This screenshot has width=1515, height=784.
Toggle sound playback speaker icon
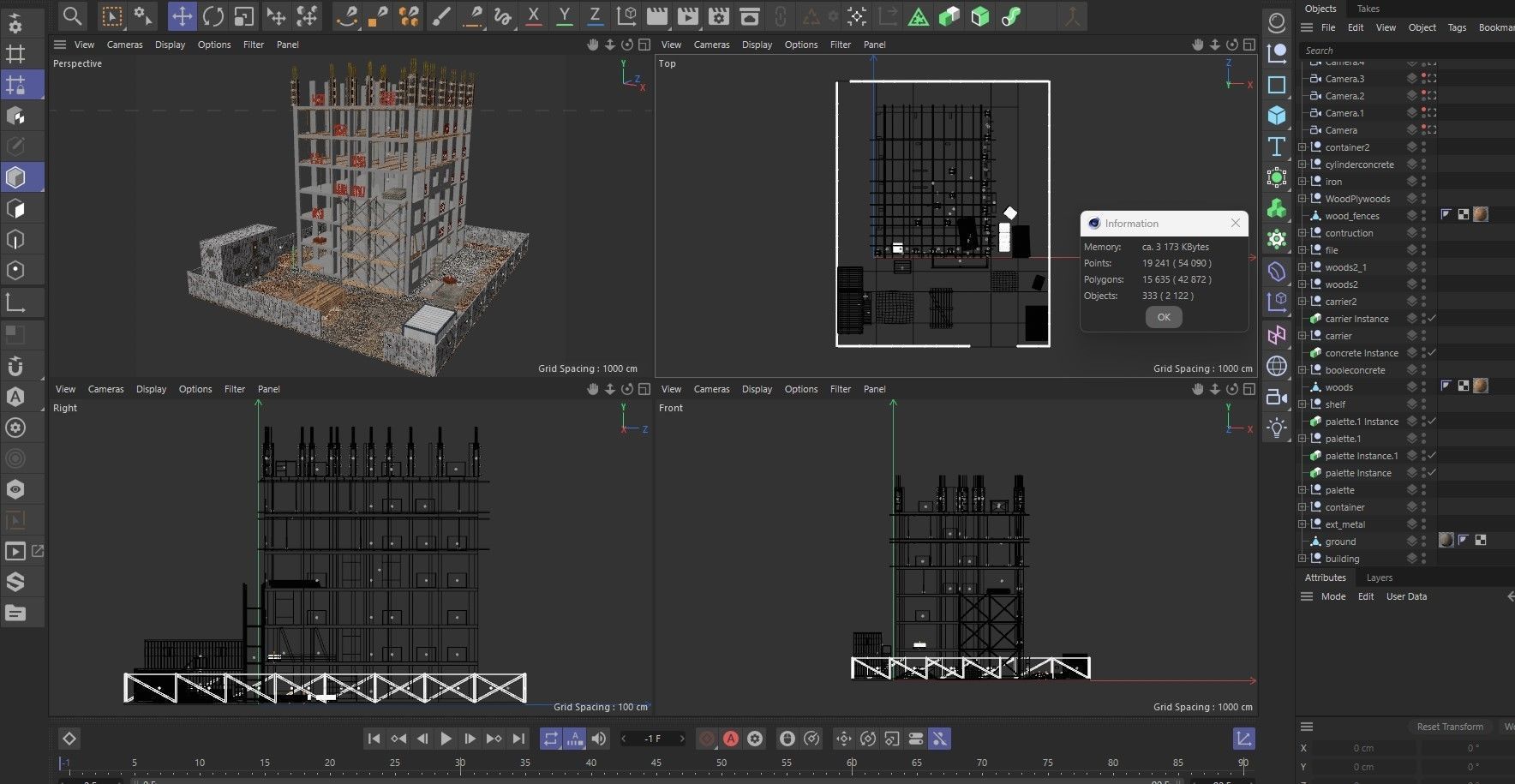click(x=599, y=739)
